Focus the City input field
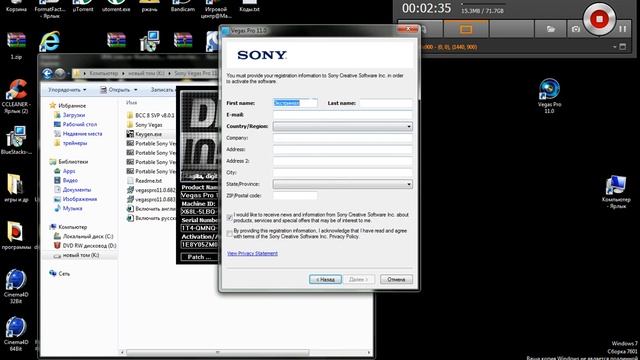The width and height of the screenshot is (640, 360). (342, 173)
